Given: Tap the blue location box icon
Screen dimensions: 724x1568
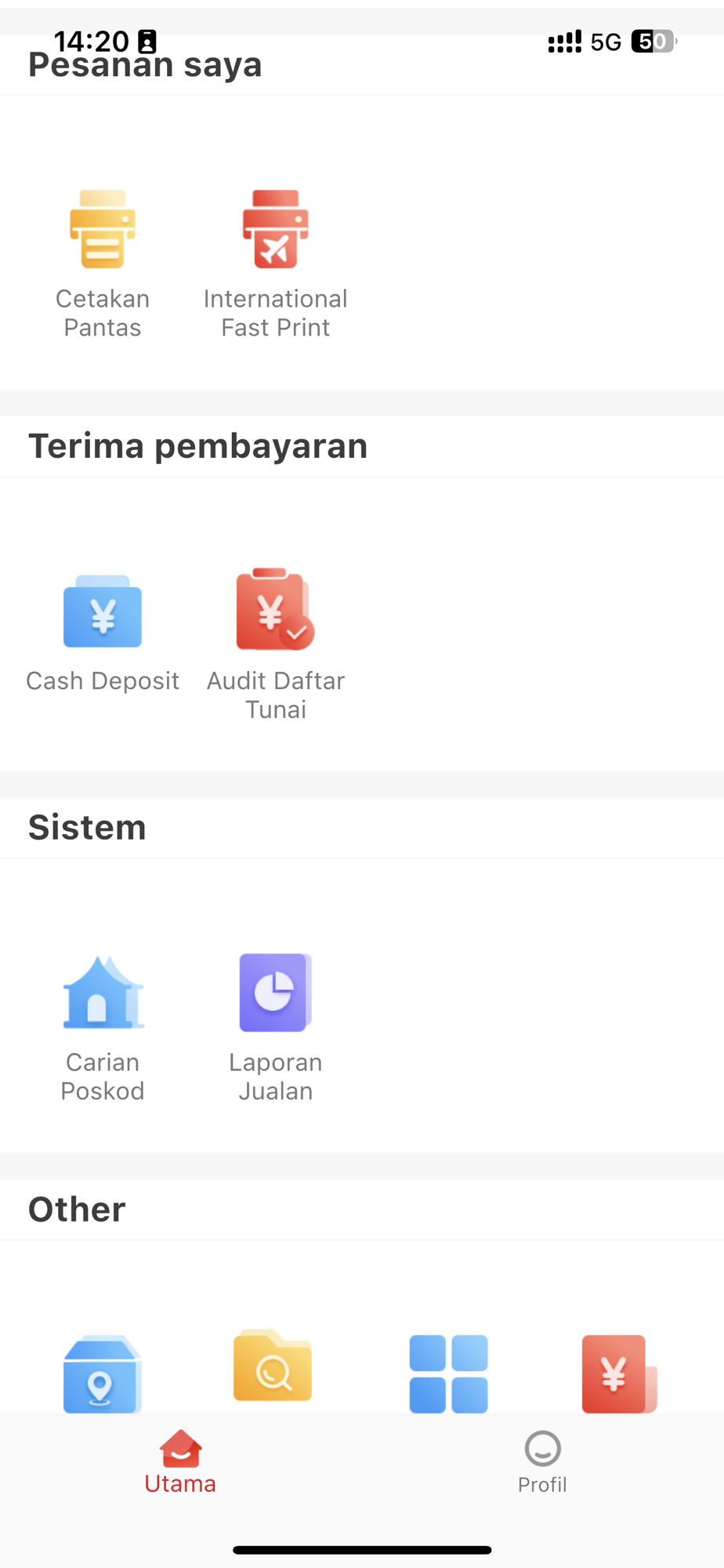Looking at the screenshot, I should [x=103, y=1374].
